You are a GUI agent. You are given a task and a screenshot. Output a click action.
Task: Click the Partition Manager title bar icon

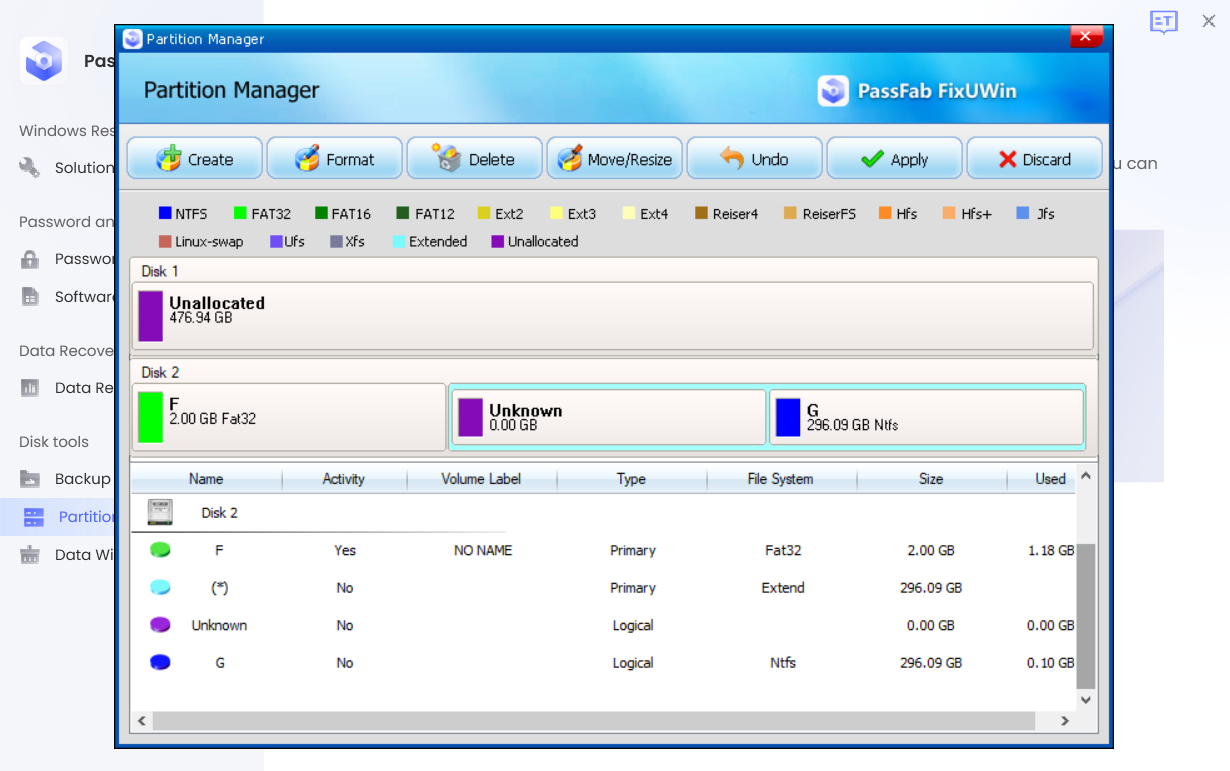(132, 39)
